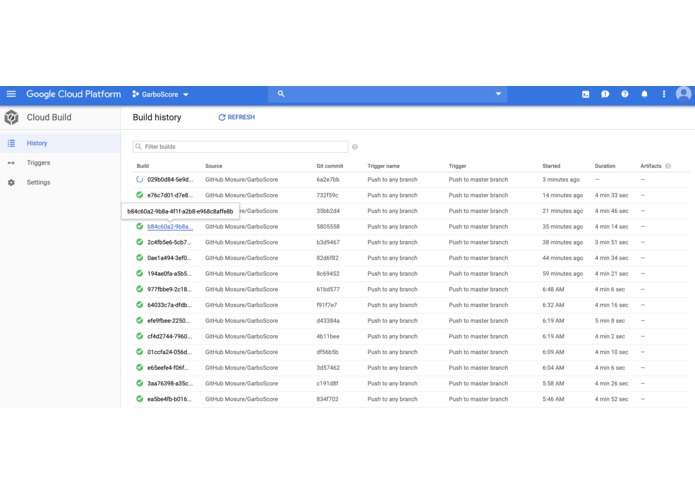Image resolution: width=695 pixels, height=494 pixels.
Task: Click success checkmark for build 2c4fb5e6
Action: (139, 242)
